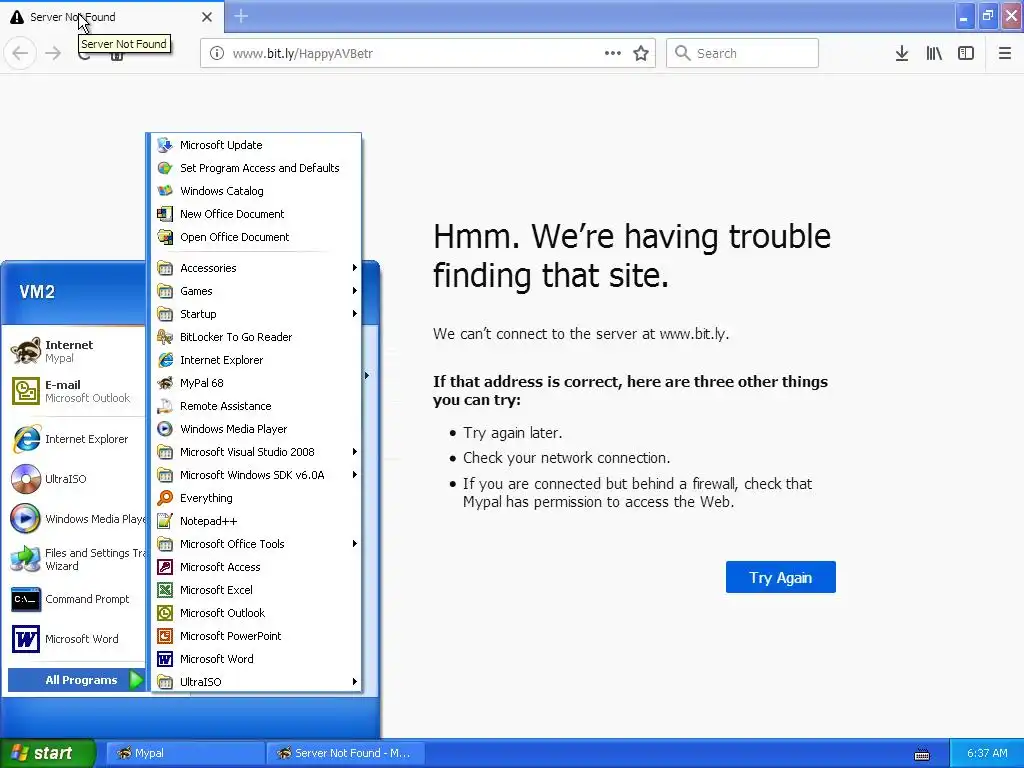Select the Server Not Found tab
Image resolution: width=1024 pixels, height=768 pixels.
click(112, 16)
